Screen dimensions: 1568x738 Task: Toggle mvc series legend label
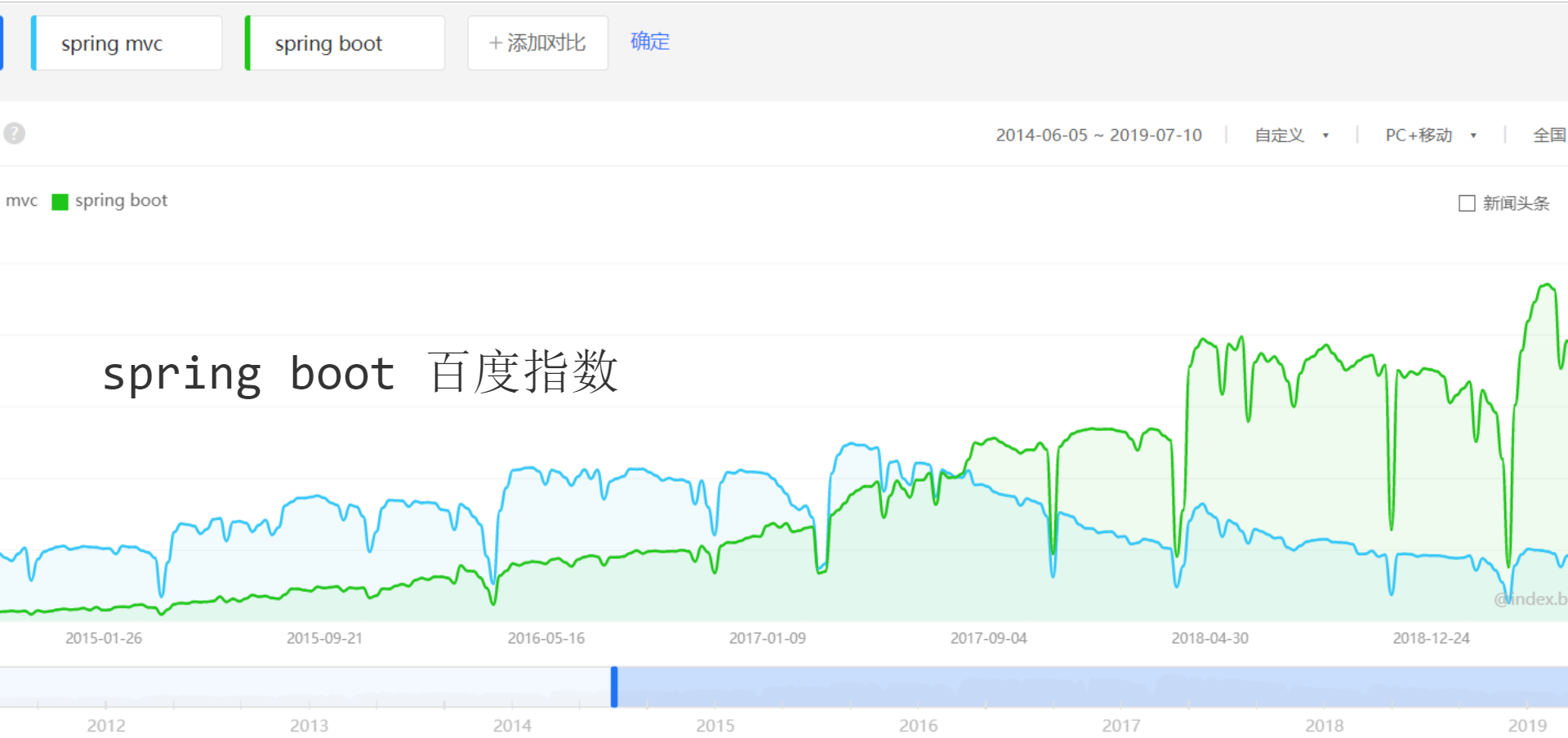coord(21,201)
